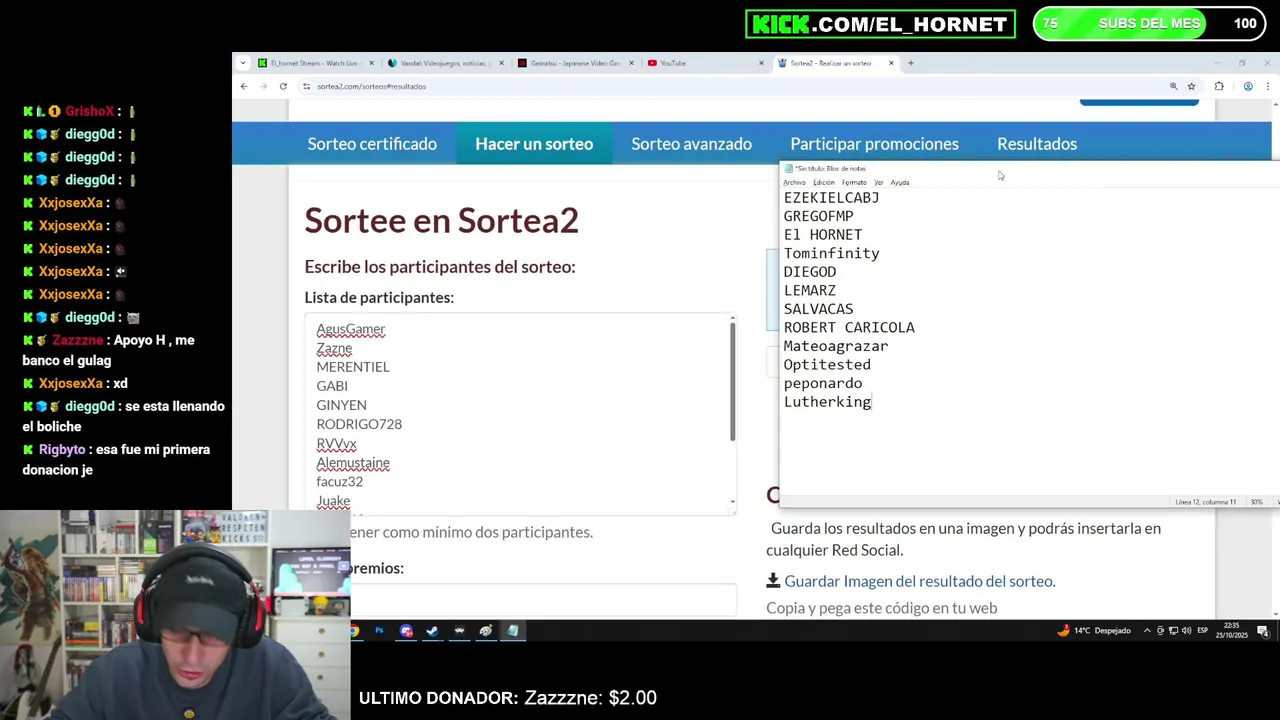Click participant MERENTIEL in the list
Image resolution: width=1280 pixels, height=720 pixels.
point(353,367)
